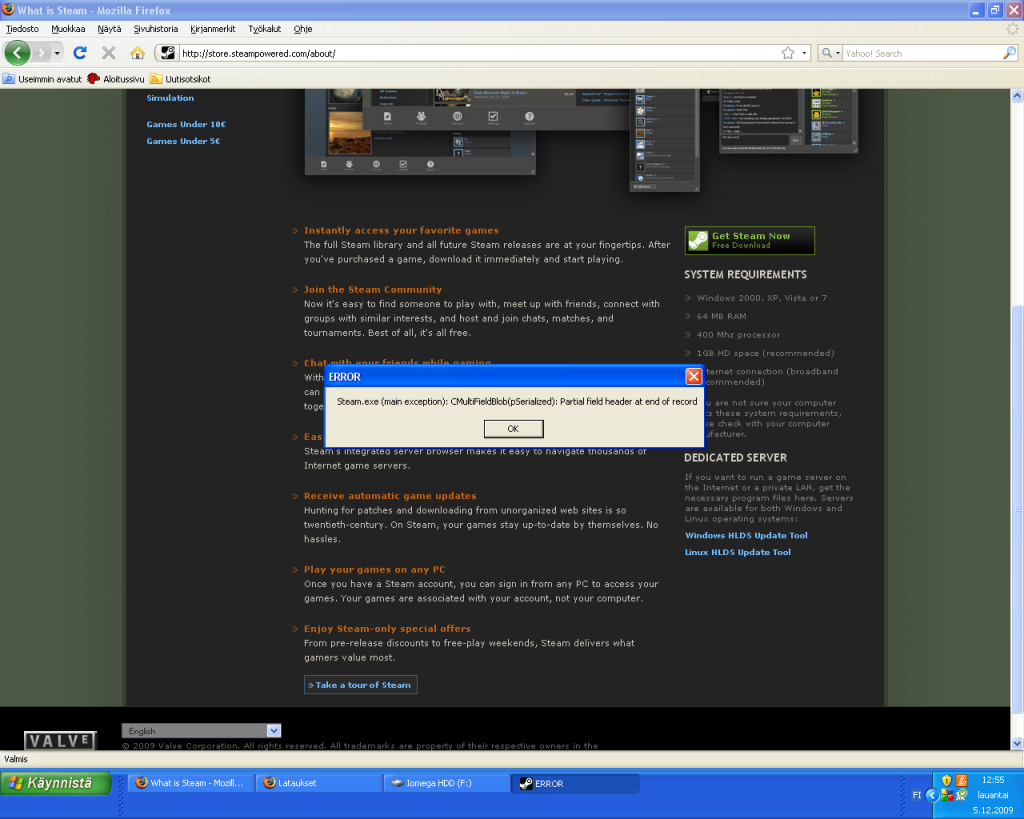The image size is (1024, 819).
Task: Open the Tiedosto menu
Action: (23, 29)
